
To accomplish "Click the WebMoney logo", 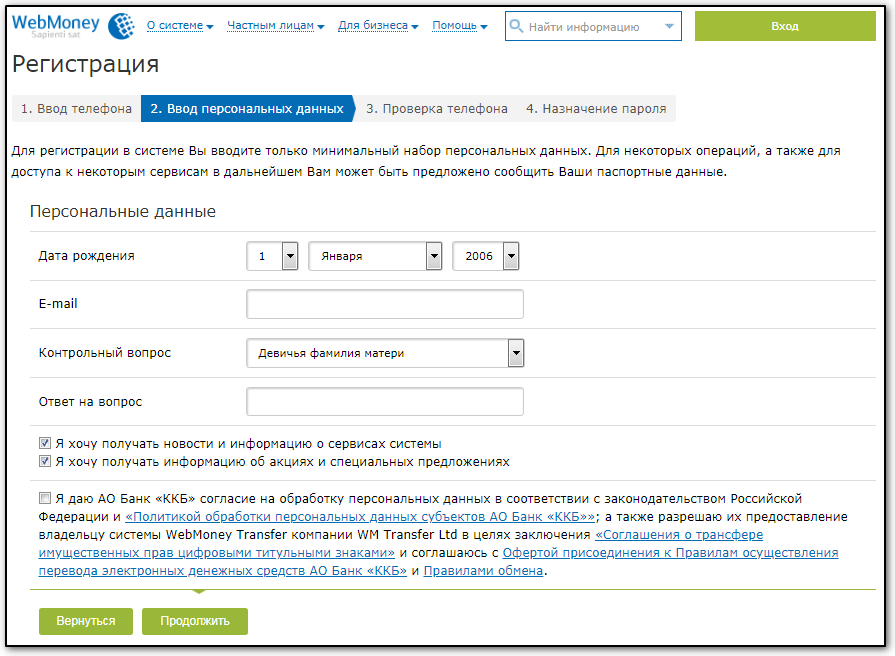I will pyautogui.click(x=74, y=26).
